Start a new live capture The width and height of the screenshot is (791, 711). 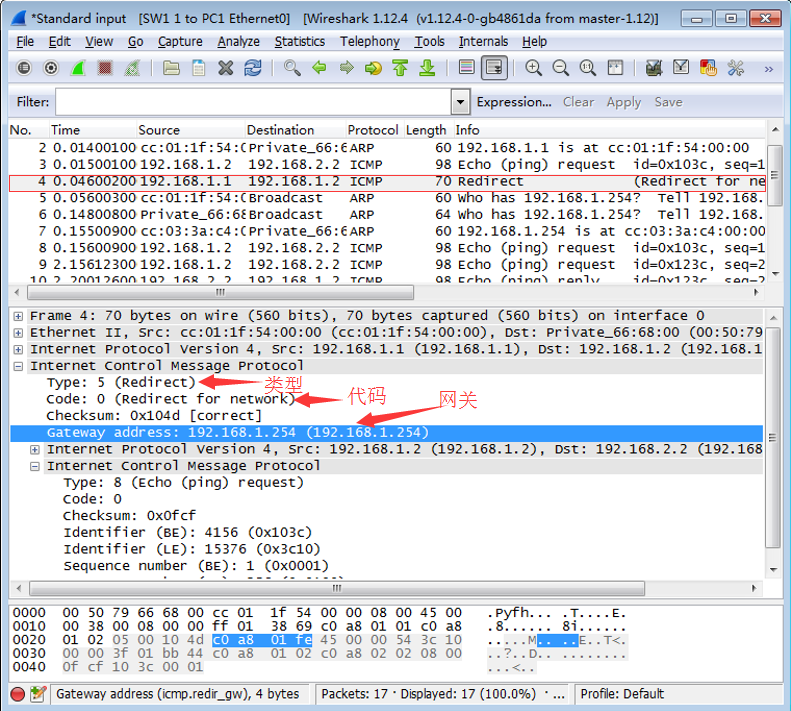tap(78, 68)
